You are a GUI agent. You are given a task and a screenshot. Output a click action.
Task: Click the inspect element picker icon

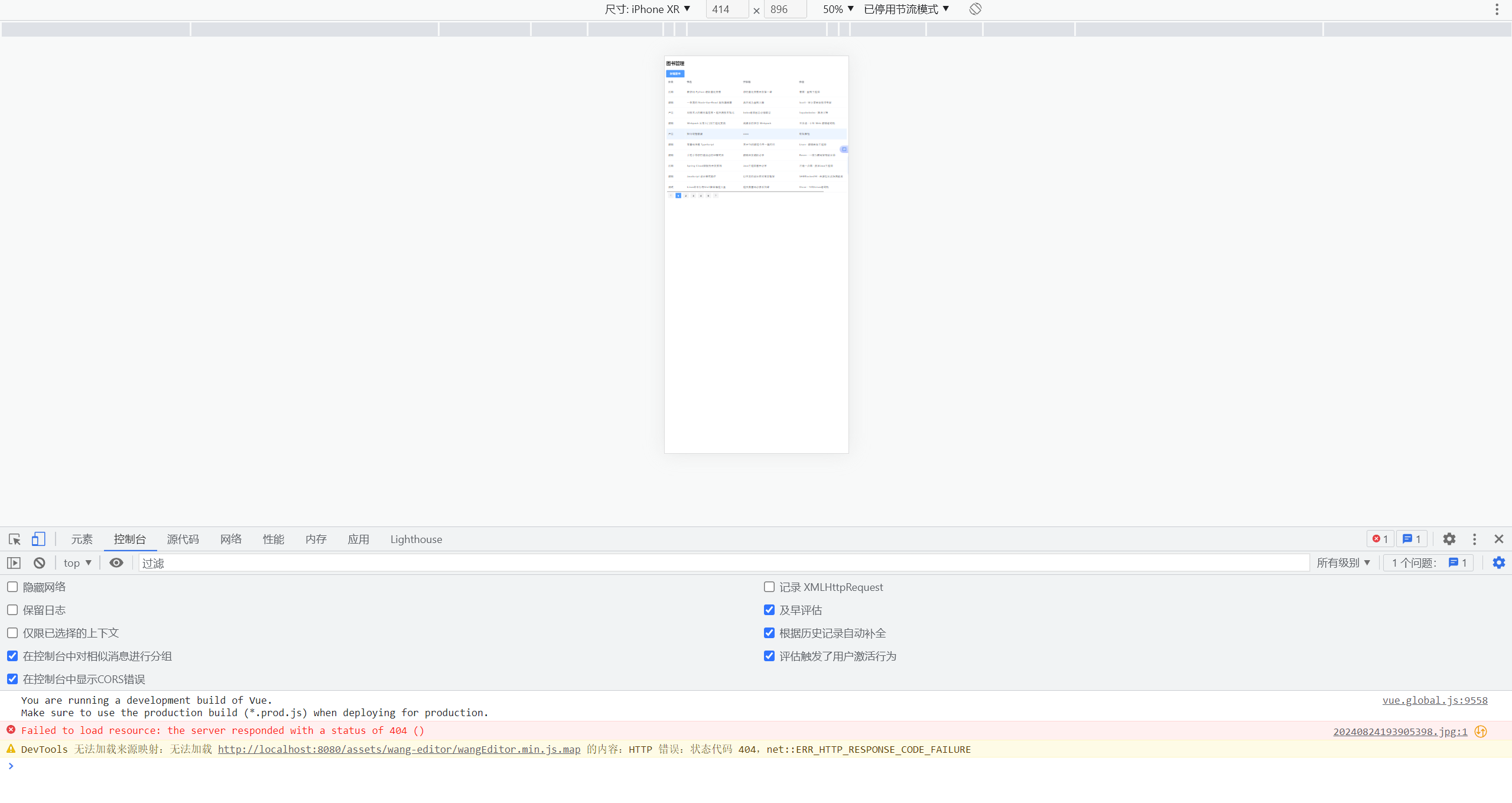tap(15, 539)
